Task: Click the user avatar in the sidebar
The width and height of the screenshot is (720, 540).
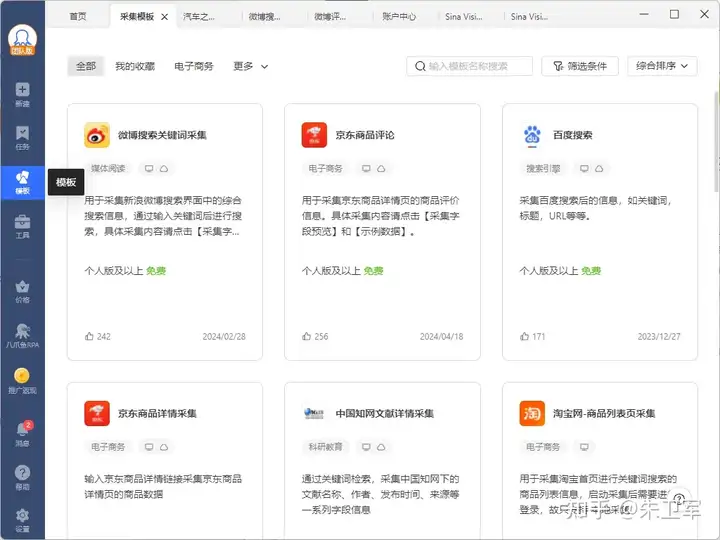Action: (x=22, y=40)
